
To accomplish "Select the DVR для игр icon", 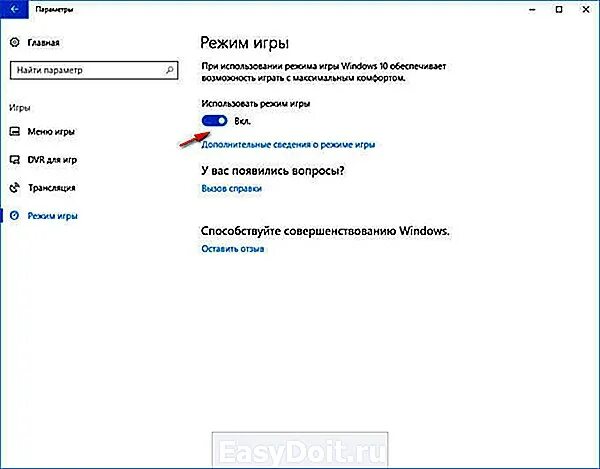I will pyautogui.click(x=15, y=160).
